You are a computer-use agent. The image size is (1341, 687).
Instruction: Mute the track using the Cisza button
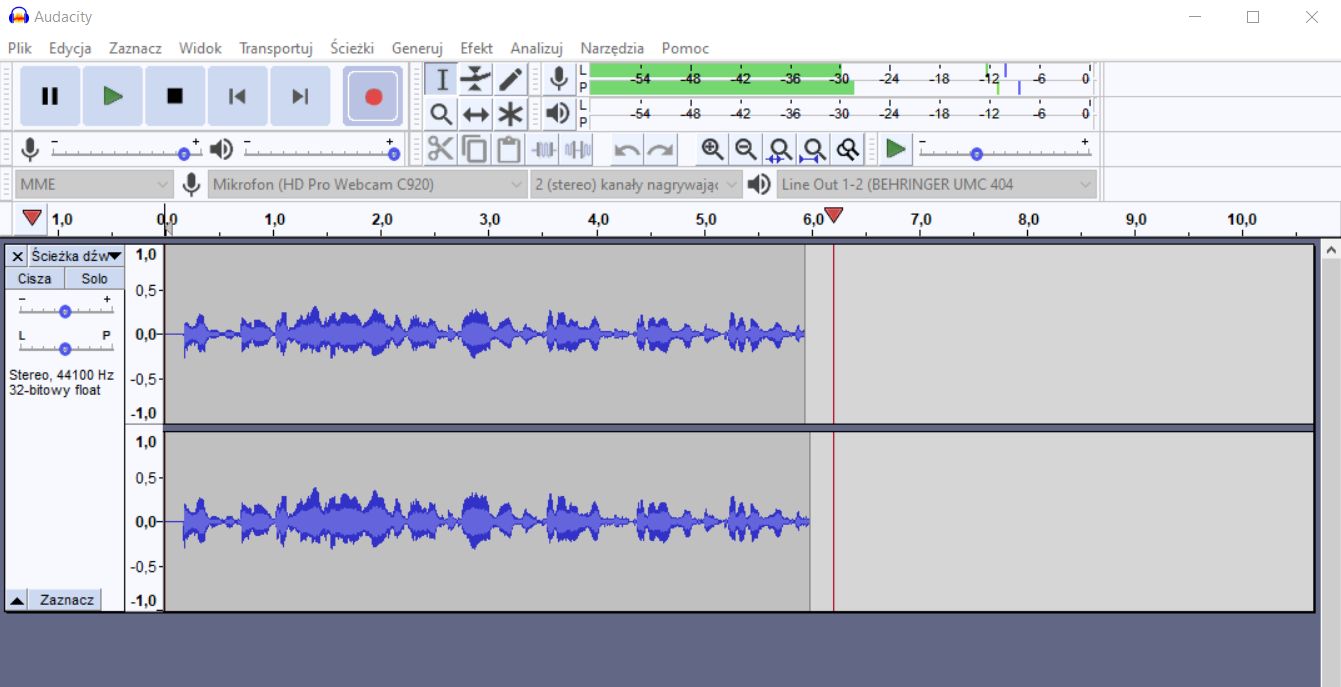click(35, 278)
